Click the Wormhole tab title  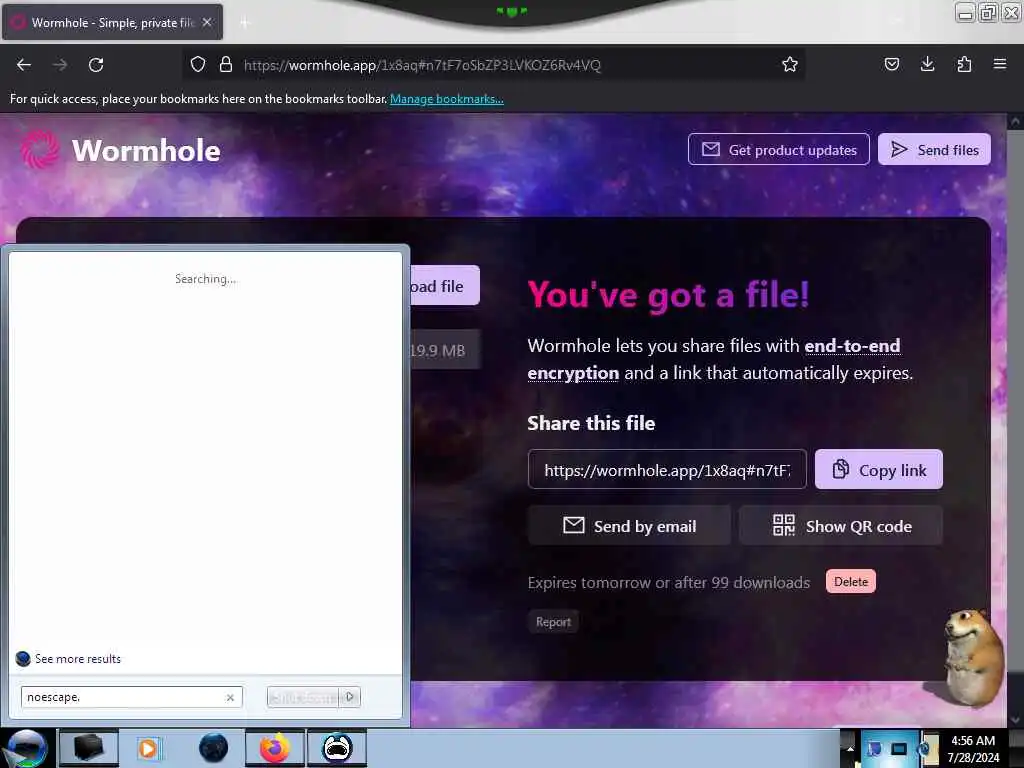(113, 22)
